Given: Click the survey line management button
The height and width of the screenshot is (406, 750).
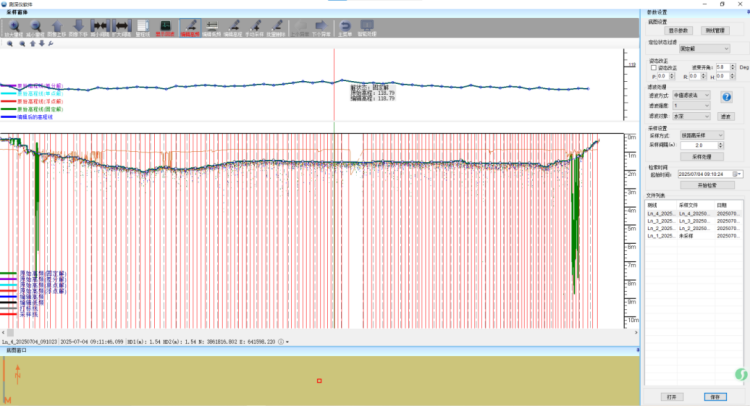Looking at the screenshot, I should pos(715,31).
